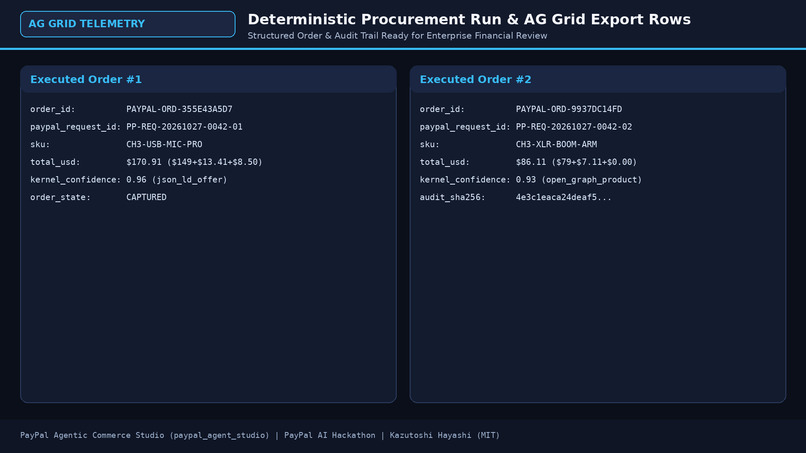The image size is (806, 453).
Task: Click the $170.91 total value
Action: tap(194, 162)
